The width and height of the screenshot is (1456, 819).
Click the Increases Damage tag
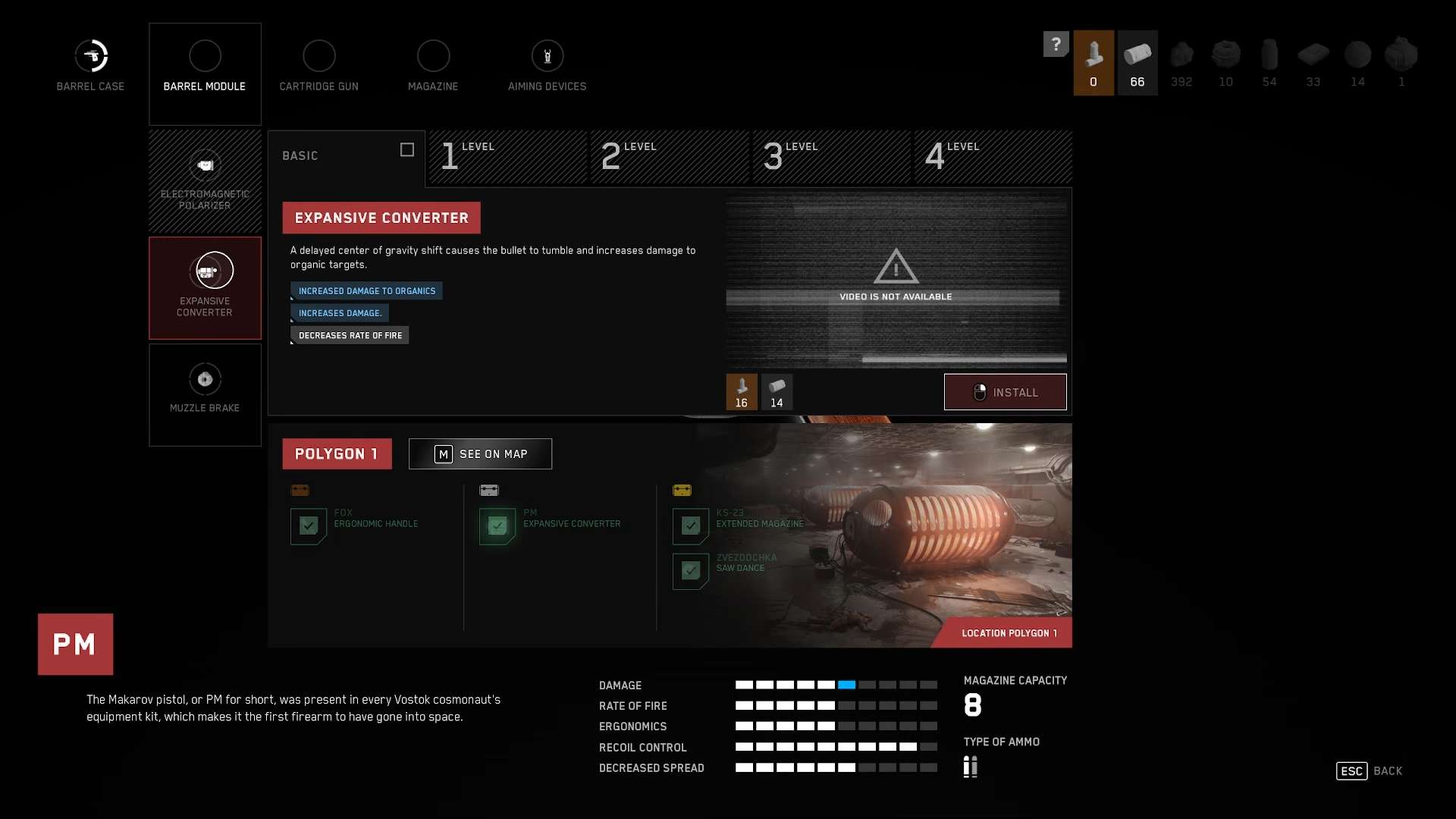click(x=340, y=312)
